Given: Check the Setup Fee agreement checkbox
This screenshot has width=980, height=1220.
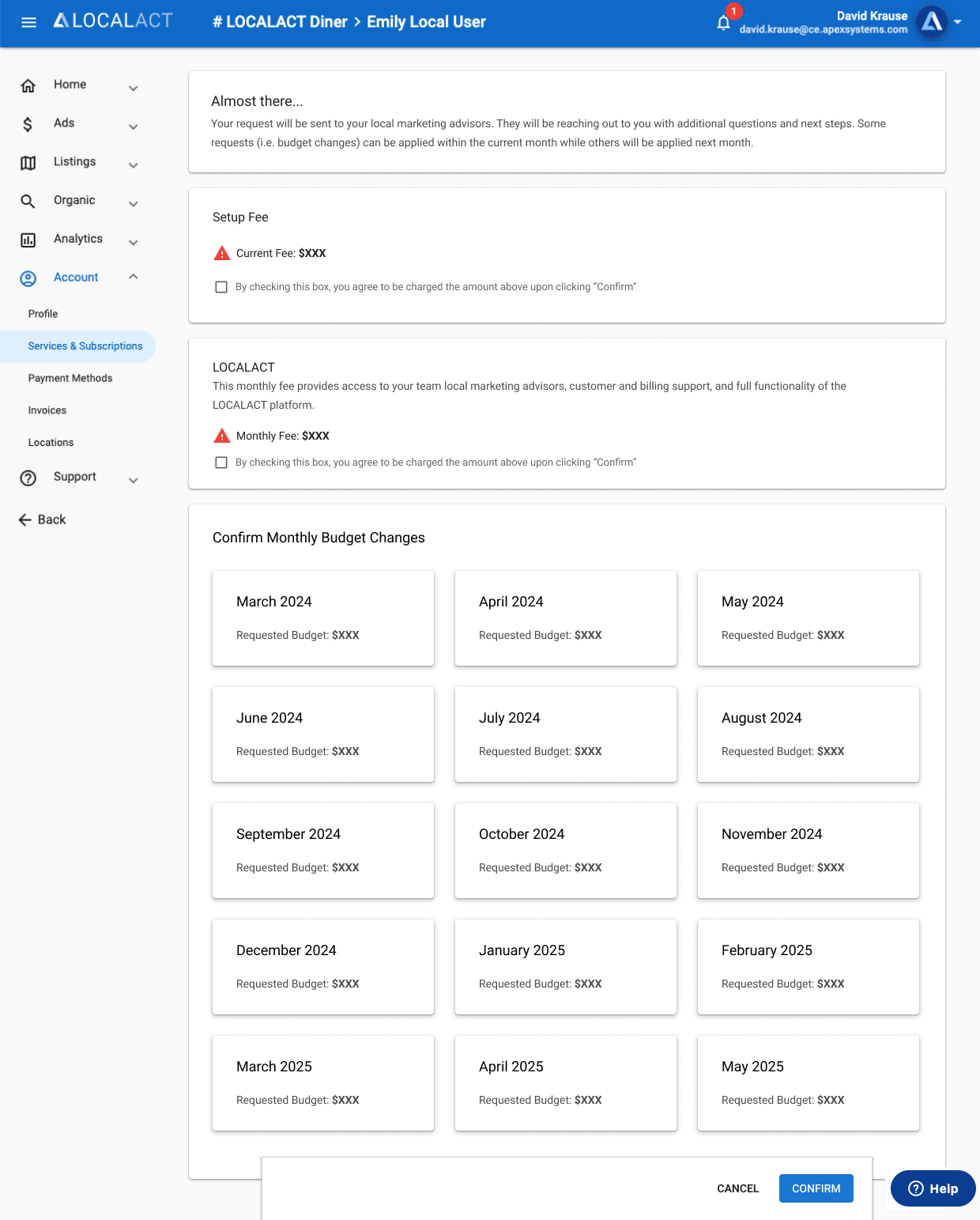Looking at the screenshot, I should [221, 287].
